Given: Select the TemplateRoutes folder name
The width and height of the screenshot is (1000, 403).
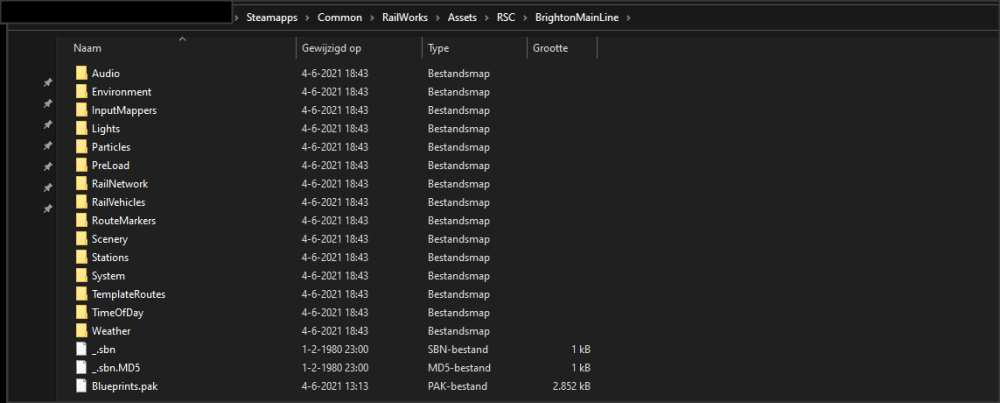Looking at the screenshot, I should [128, 294].
